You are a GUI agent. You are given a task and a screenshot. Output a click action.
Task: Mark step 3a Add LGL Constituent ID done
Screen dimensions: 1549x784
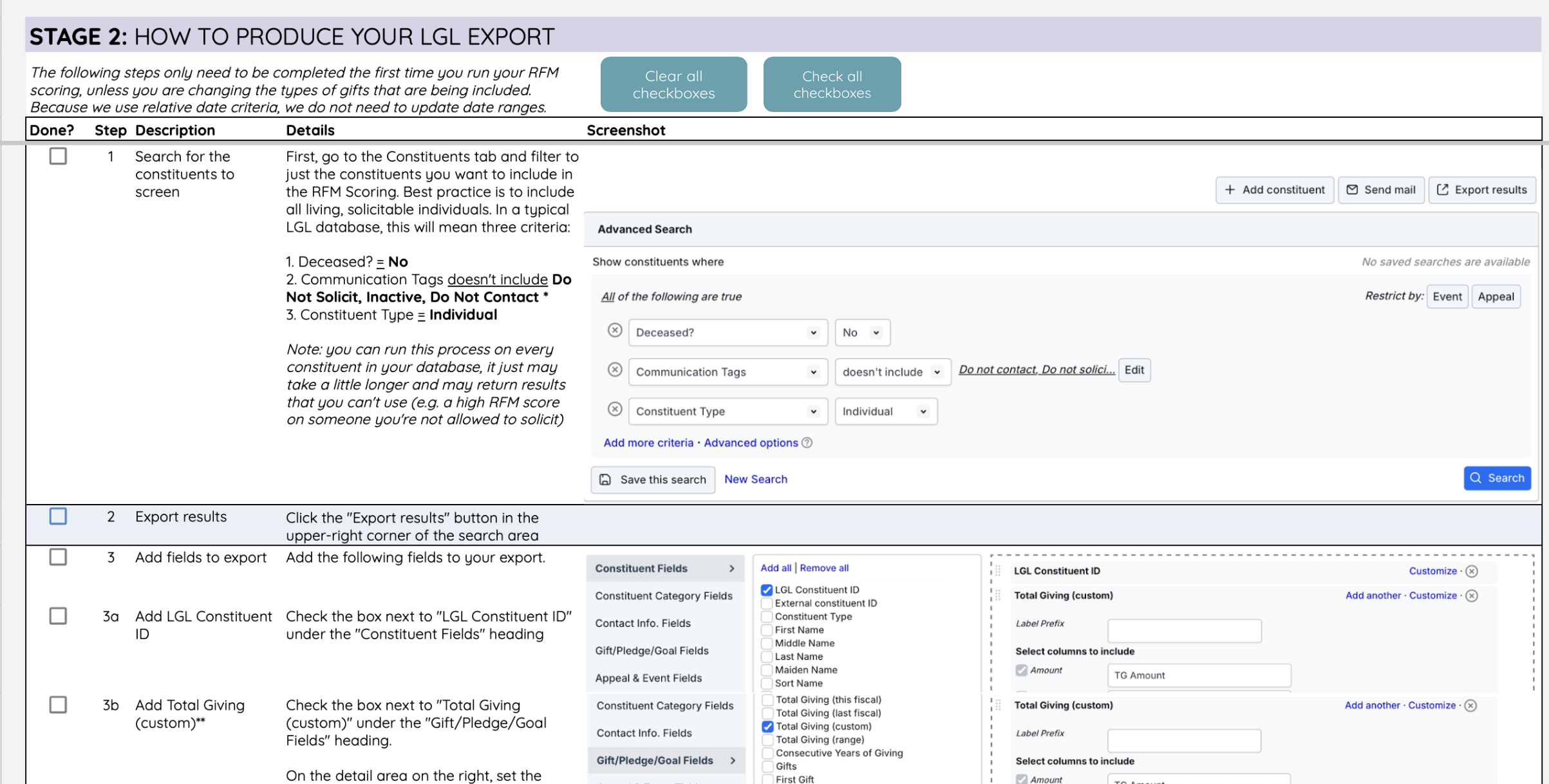58,616
